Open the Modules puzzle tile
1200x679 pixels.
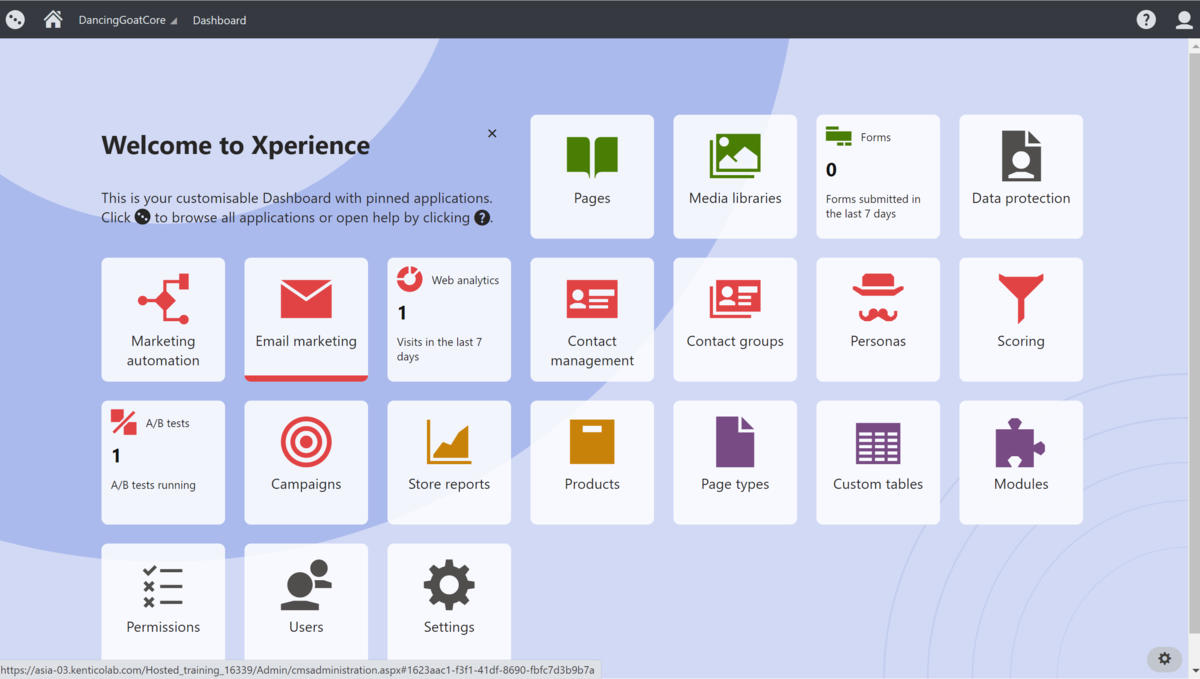click(x=1021, y=462)
